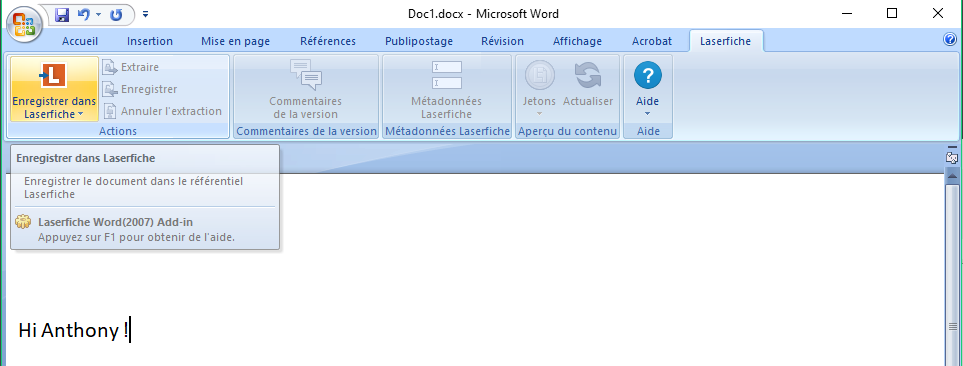Go to Mise en page tab
Image resolution: width=963 pixels, height=366 pixels.
[x=235, y=41]
